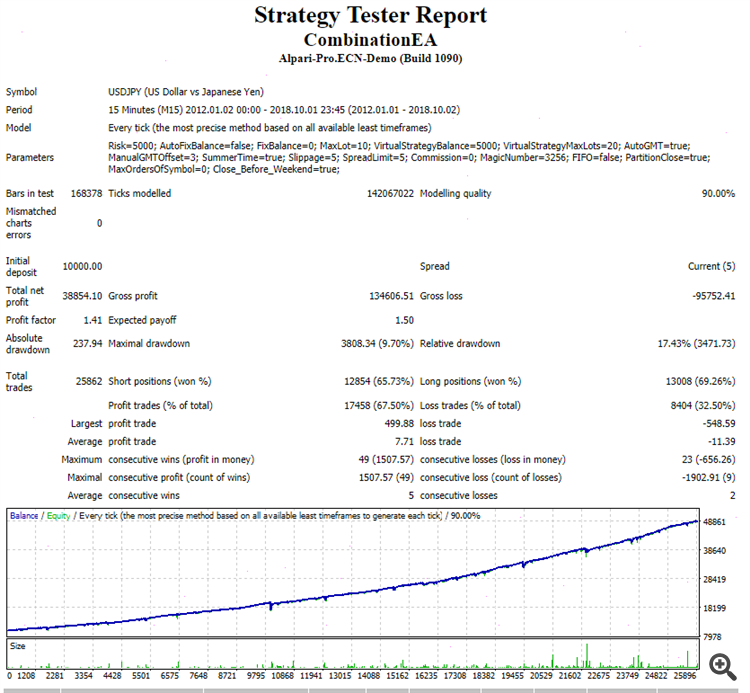
Task: Click Alpari-Pro.ECN-Demo (Build 1090) text
Action: (370, 58)
